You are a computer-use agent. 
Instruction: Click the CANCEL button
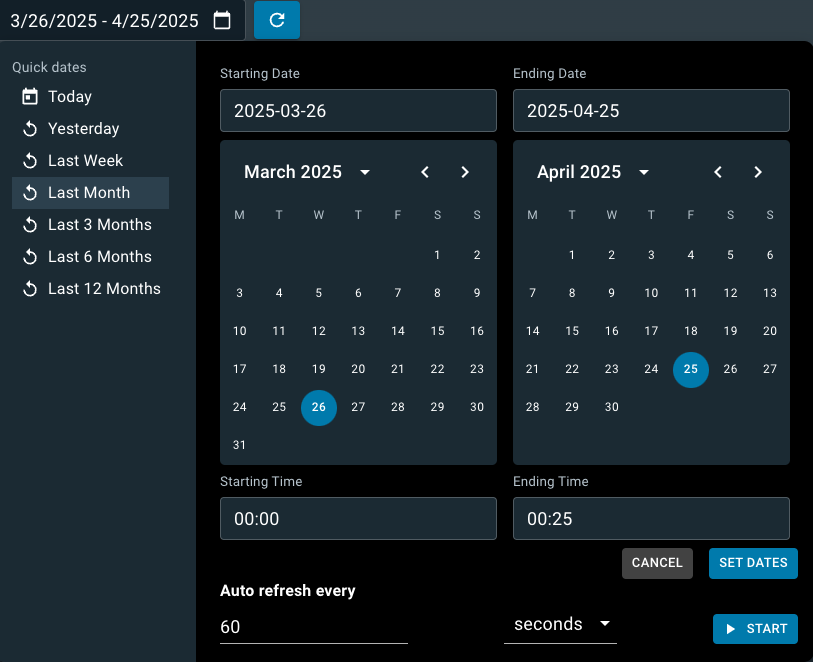click(x=657, y=563)
